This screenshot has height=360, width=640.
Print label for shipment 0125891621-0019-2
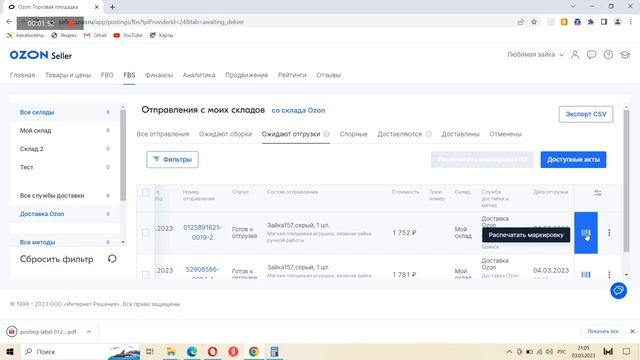[x=586, y=233]
